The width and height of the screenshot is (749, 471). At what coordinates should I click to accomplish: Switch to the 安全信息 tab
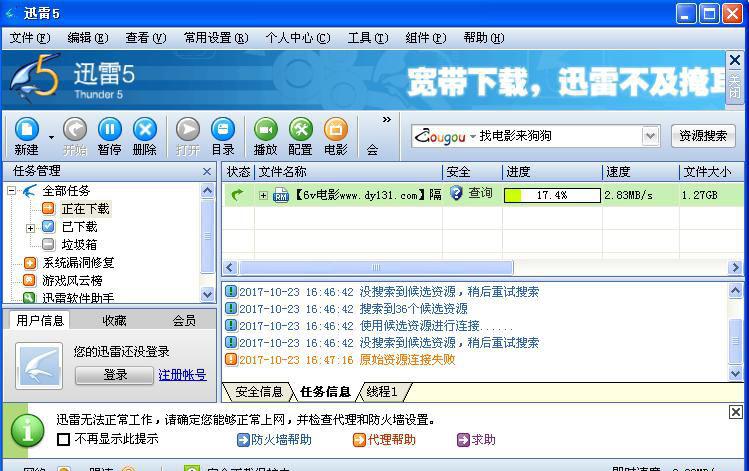click(x=258, y=392)
